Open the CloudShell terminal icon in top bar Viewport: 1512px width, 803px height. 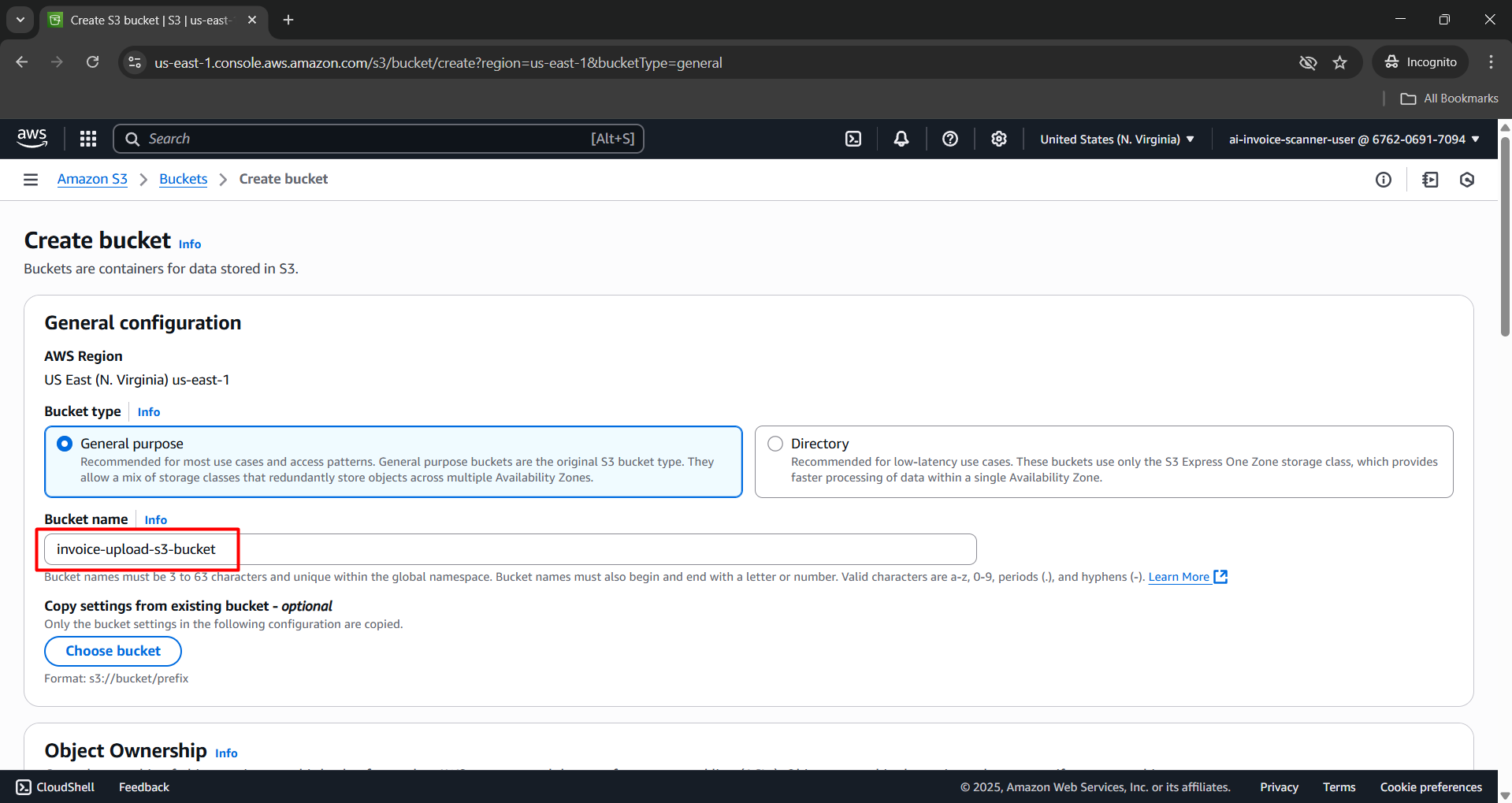(853, 138)
